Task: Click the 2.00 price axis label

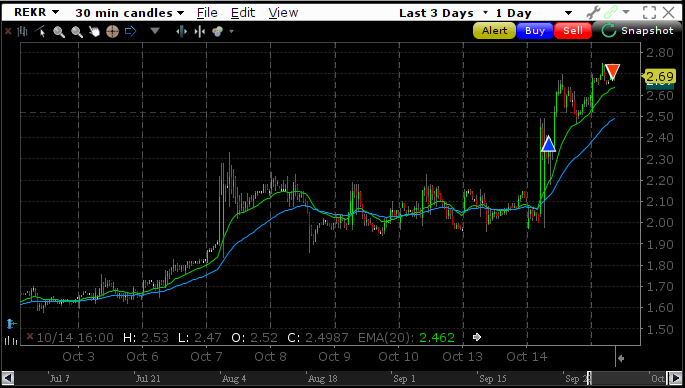Action: [660, 223]
